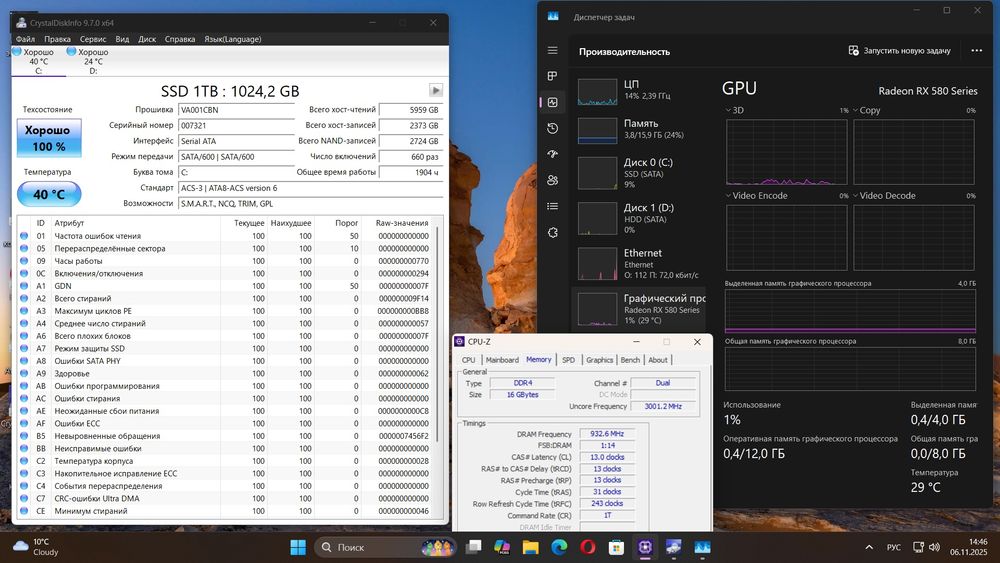Select attribute row A9 Здоровье
Image resolution: width=1000 pixels, height=563 pixels.
(x=224, y=374)
